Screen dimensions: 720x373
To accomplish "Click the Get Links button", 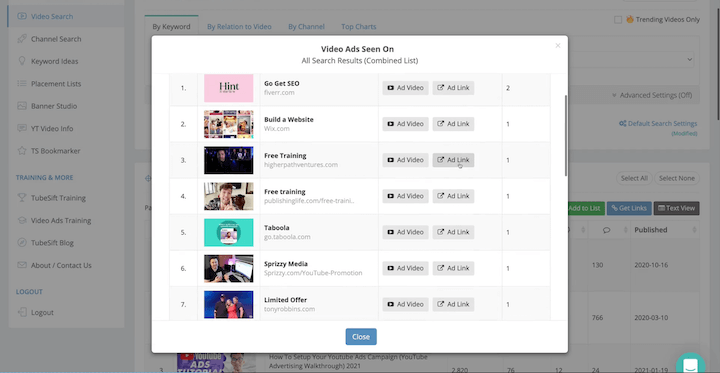I will (629, 208).
